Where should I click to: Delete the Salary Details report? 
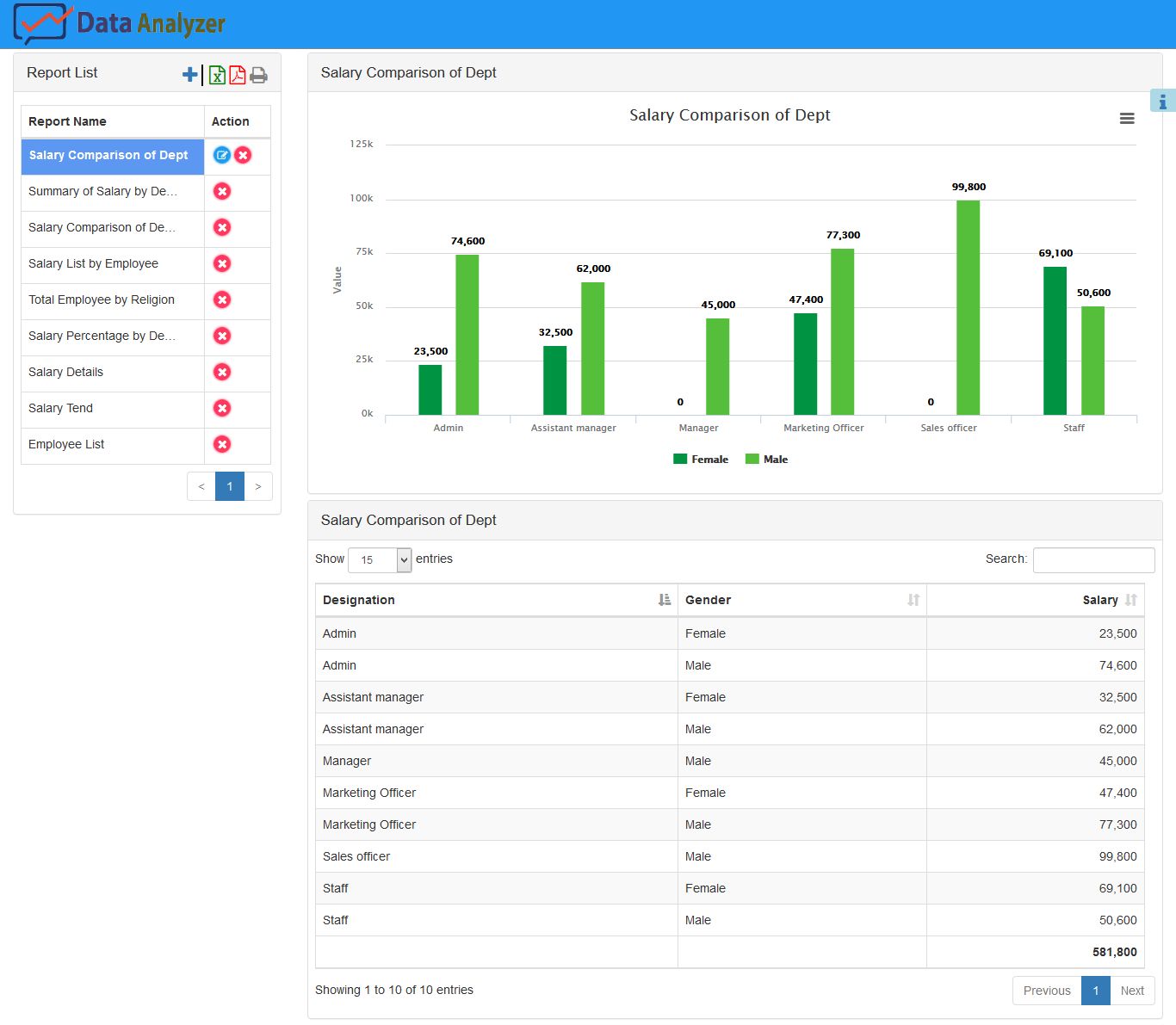point(222,372)
